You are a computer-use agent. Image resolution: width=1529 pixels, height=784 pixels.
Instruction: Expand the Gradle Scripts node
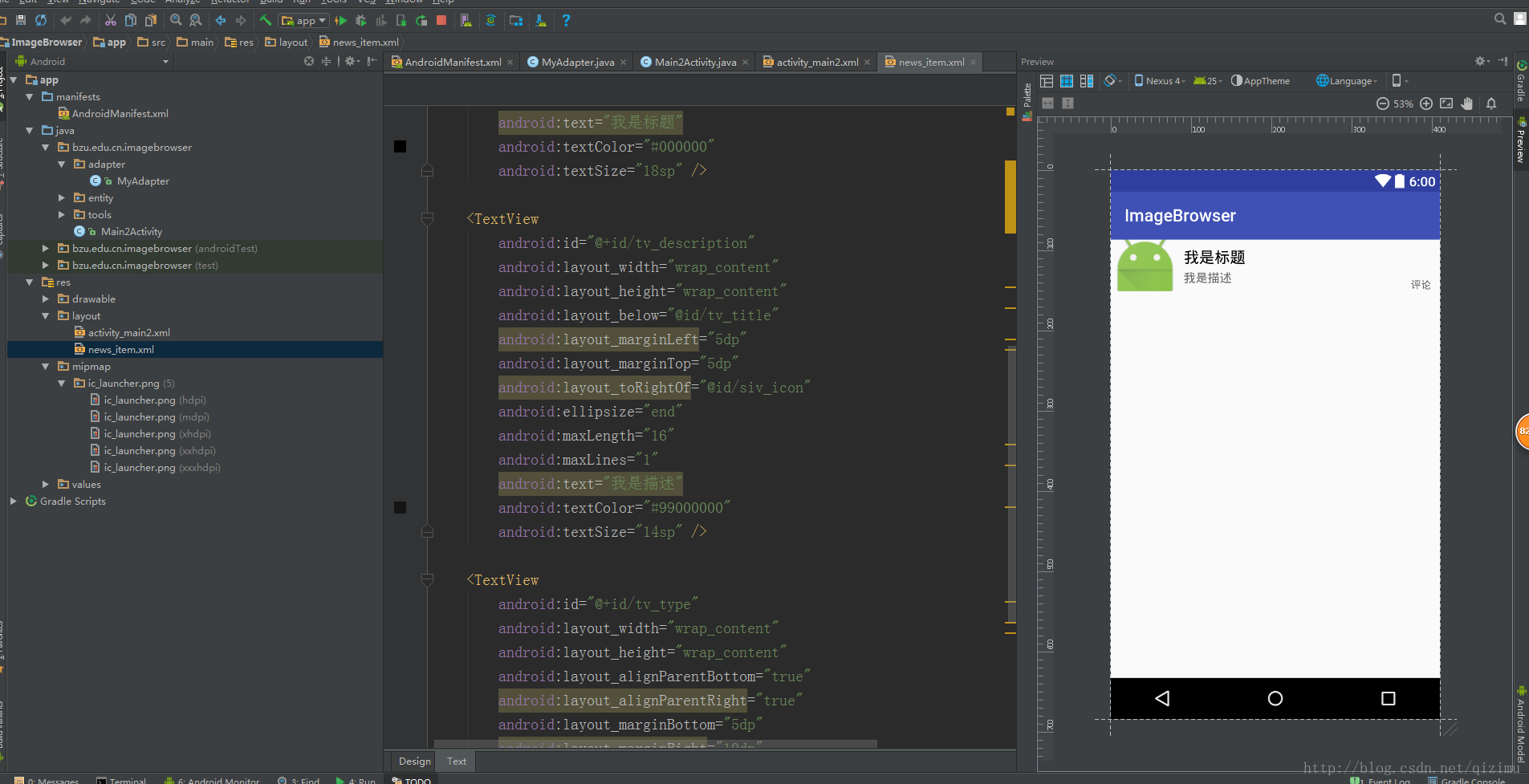click(14, 501)
